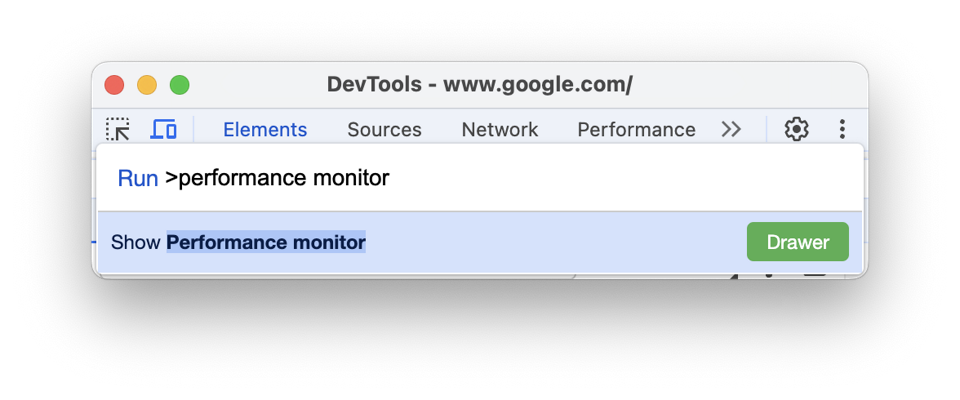Close the DevTools window with red button

click(x=114, y=85)
